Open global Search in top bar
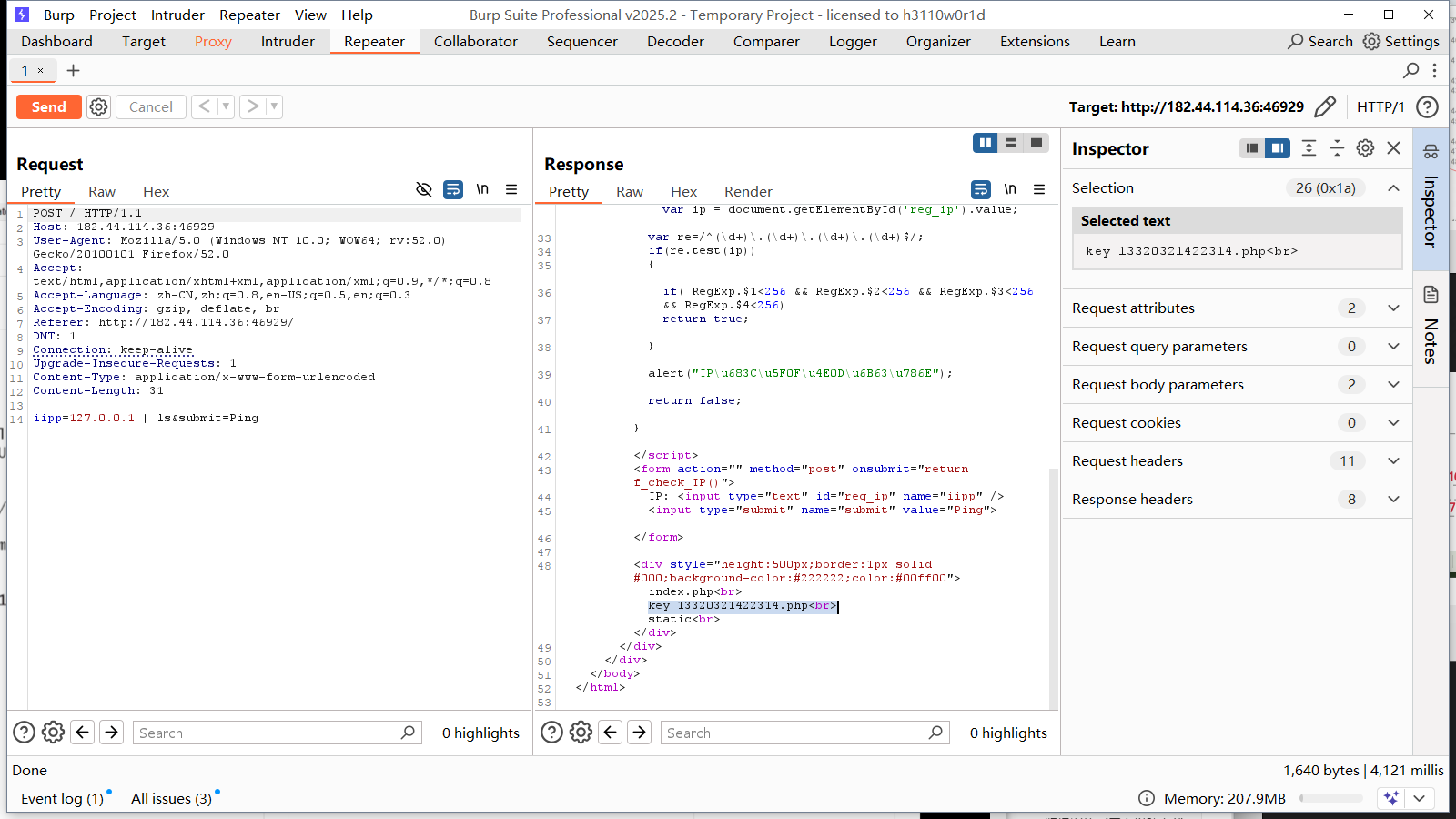The image size is (1456, 819). [1320, 41]
